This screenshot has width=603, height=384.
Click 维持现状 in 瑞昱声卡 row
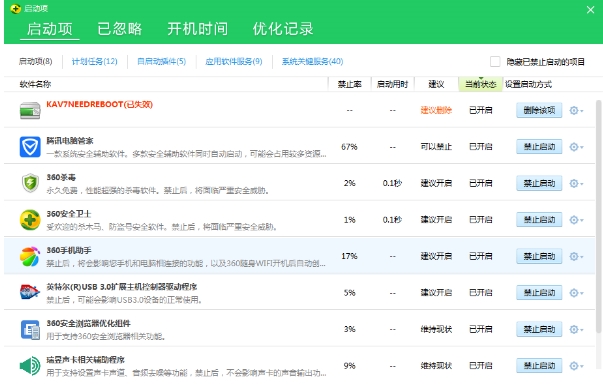pos(436,366)
